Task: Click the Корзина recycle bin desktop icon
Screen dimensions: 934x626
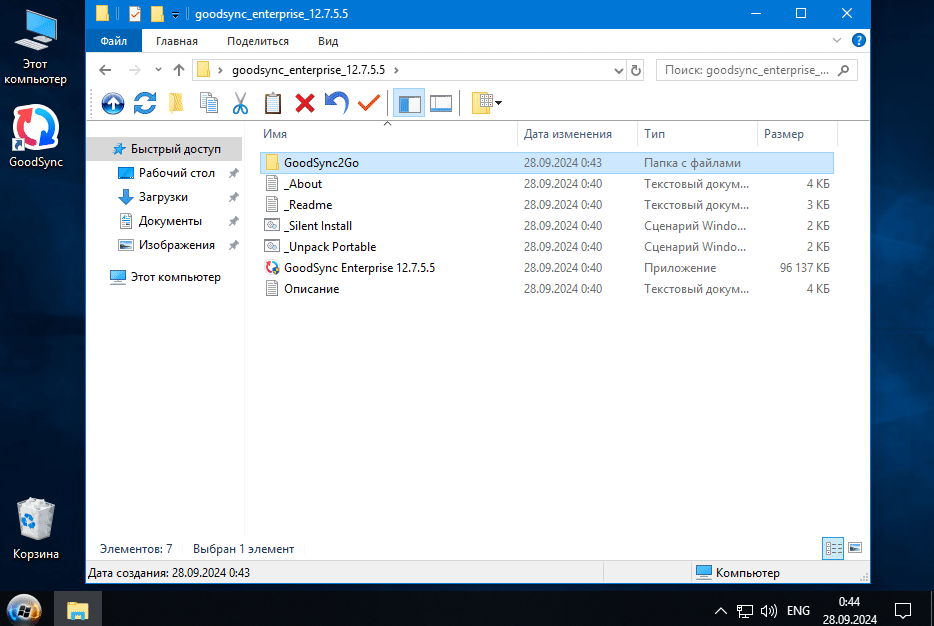Action: tap(36, 529)
